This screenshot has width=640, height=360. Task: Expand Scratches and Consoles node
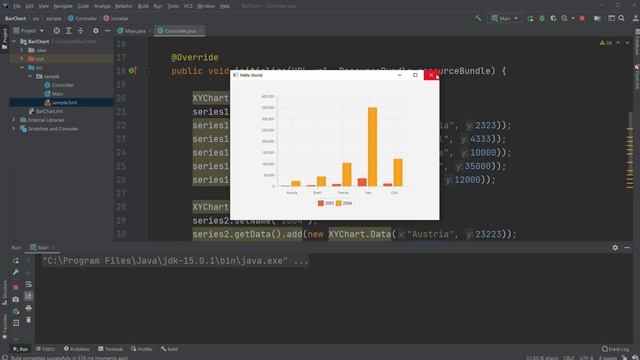point(13,129)
